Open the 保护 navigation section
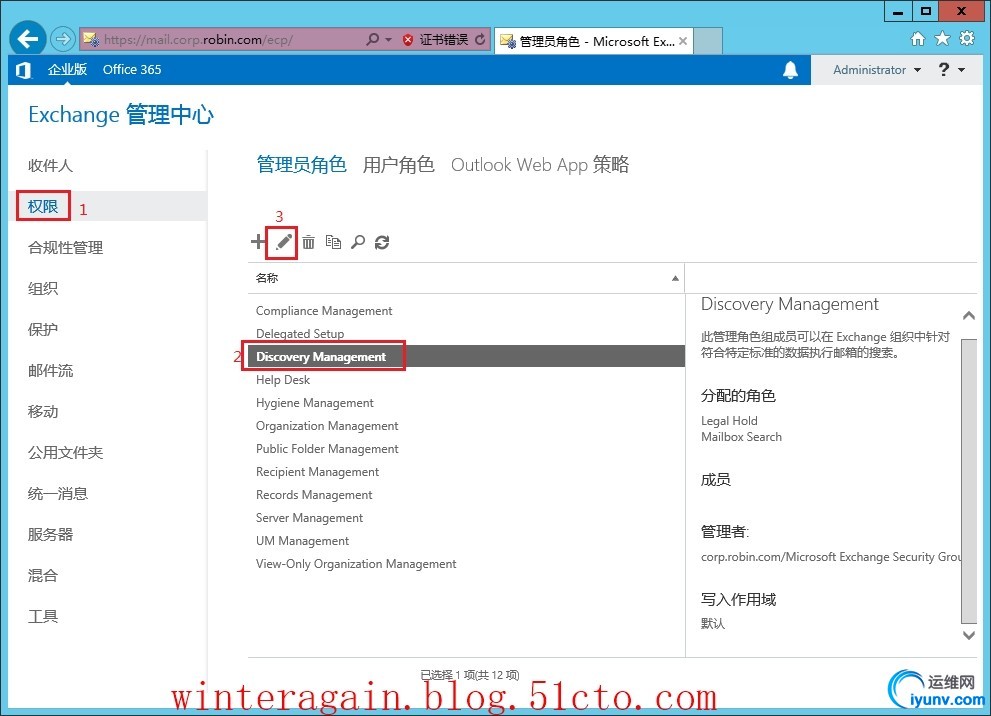 (x=42, y=330)
